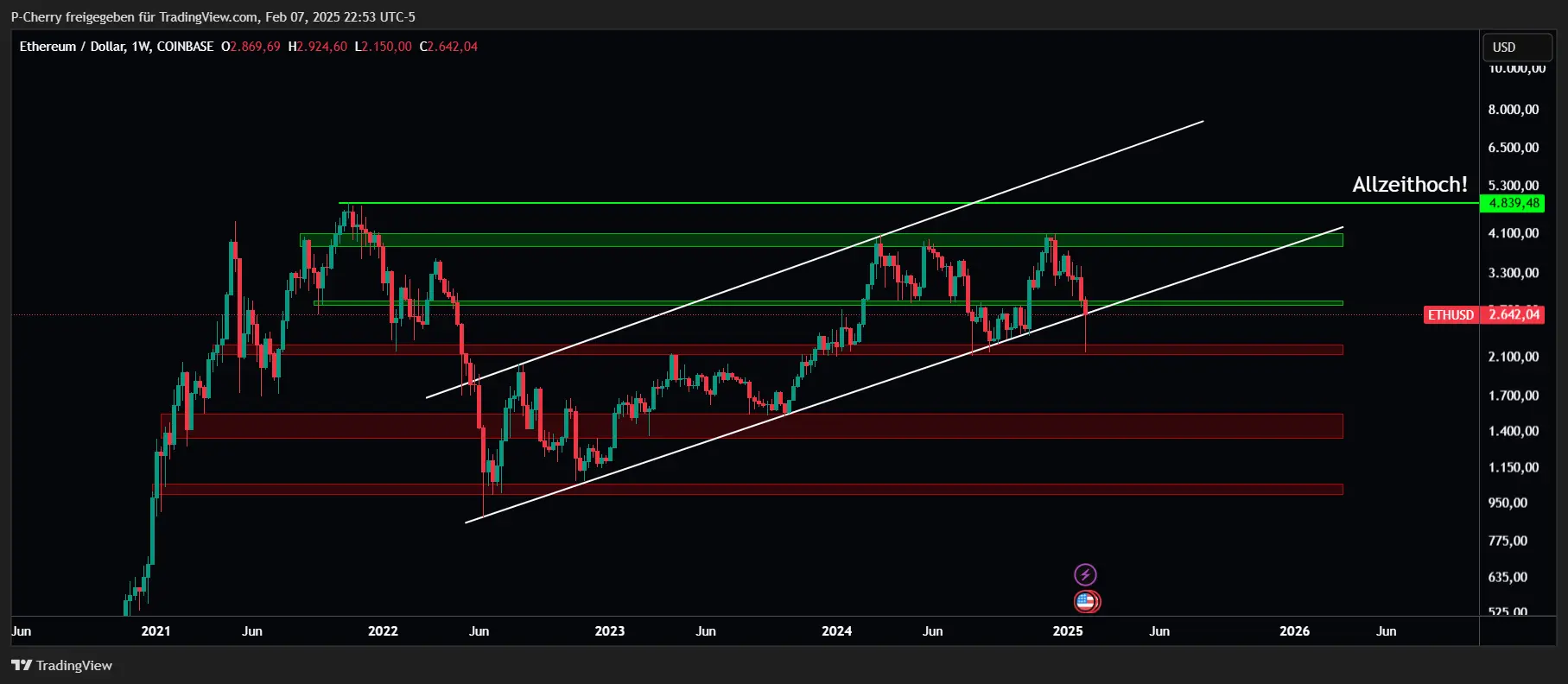Click the 3.300,00 price axis label
Screen dimensions: 1568x684
1514,273
